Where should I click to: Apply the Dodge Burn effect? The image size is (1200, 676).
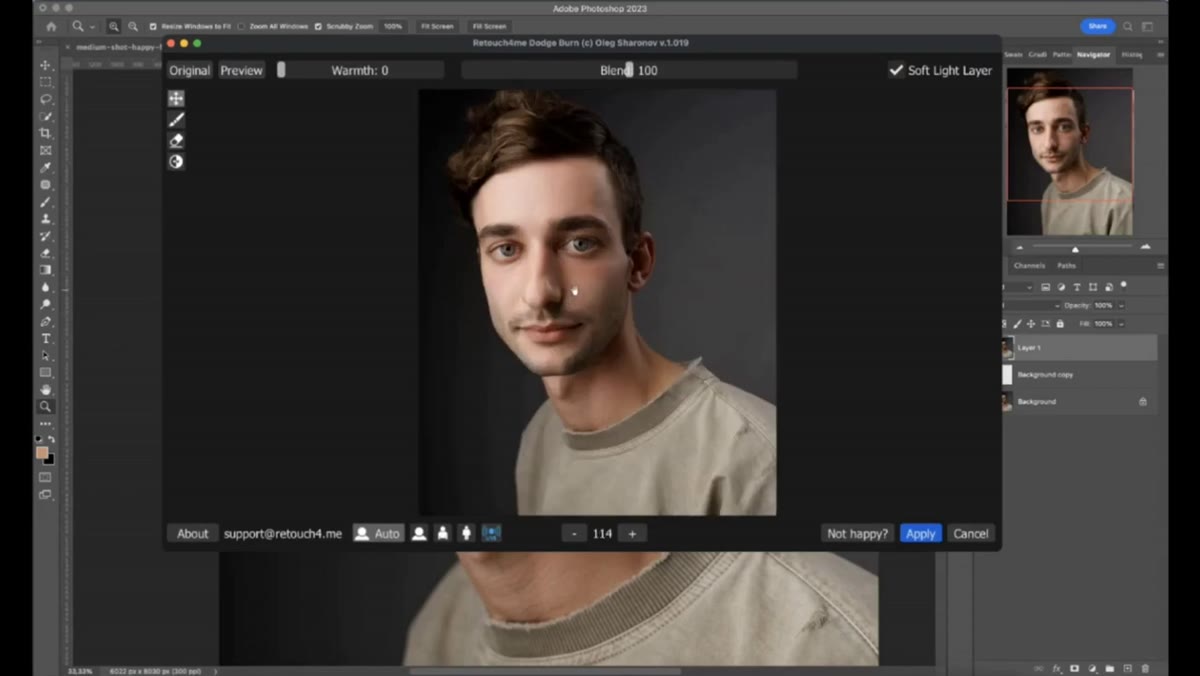pos(920,533)
